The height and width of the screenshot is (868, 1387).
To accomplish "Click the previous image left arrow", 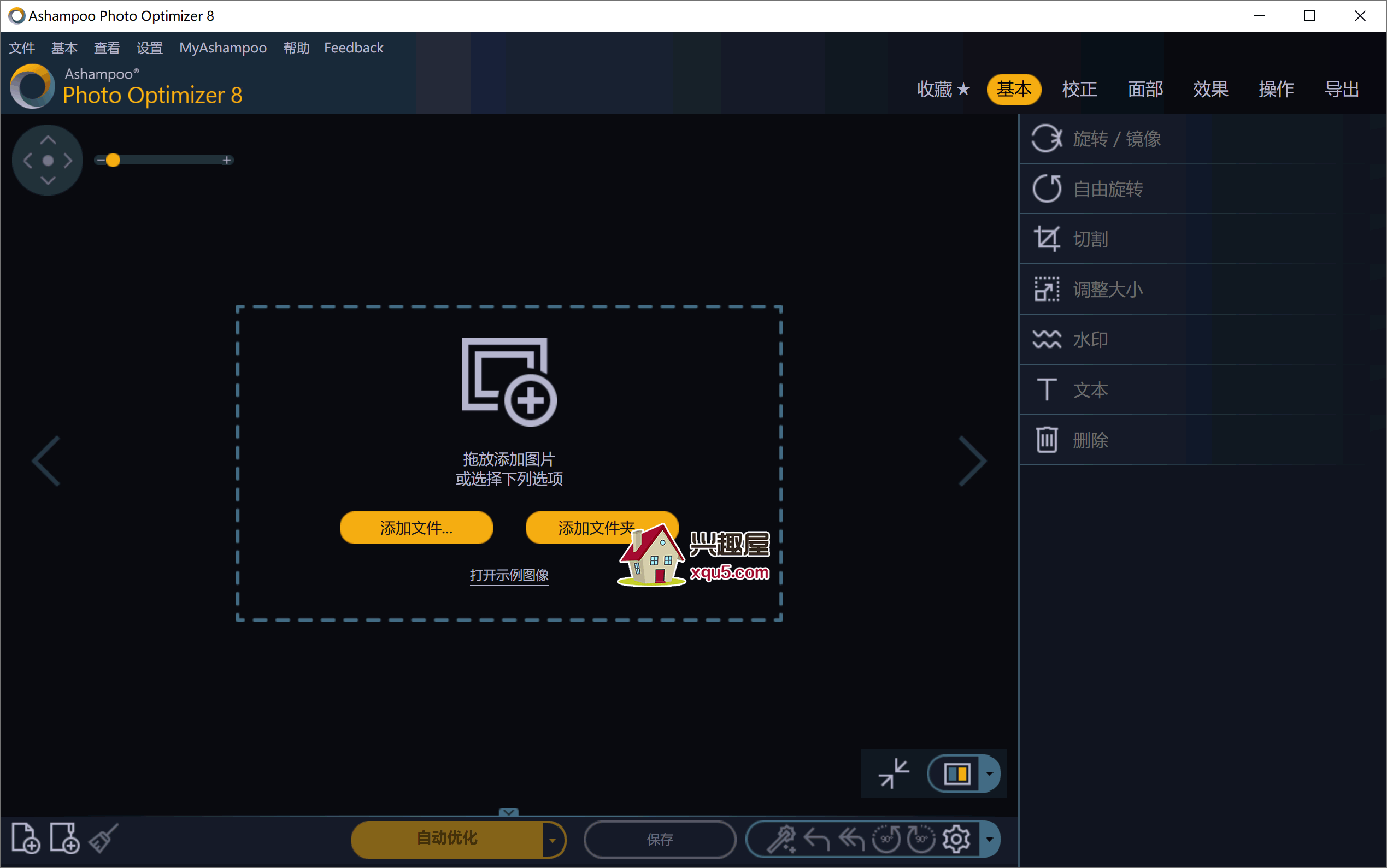I will click(x=46, y=461).
